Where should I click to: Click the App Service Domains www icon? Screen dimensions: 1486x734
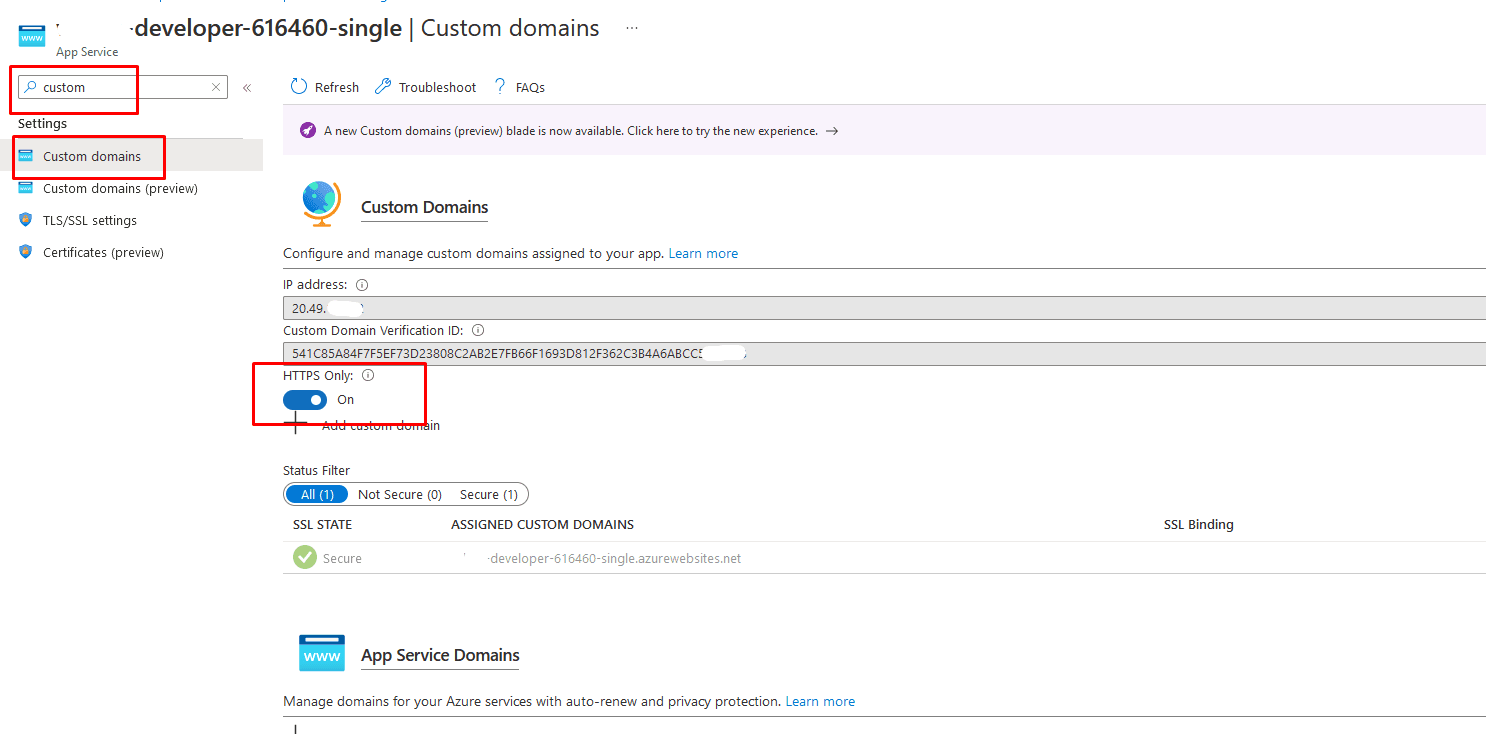click(322, 653)
